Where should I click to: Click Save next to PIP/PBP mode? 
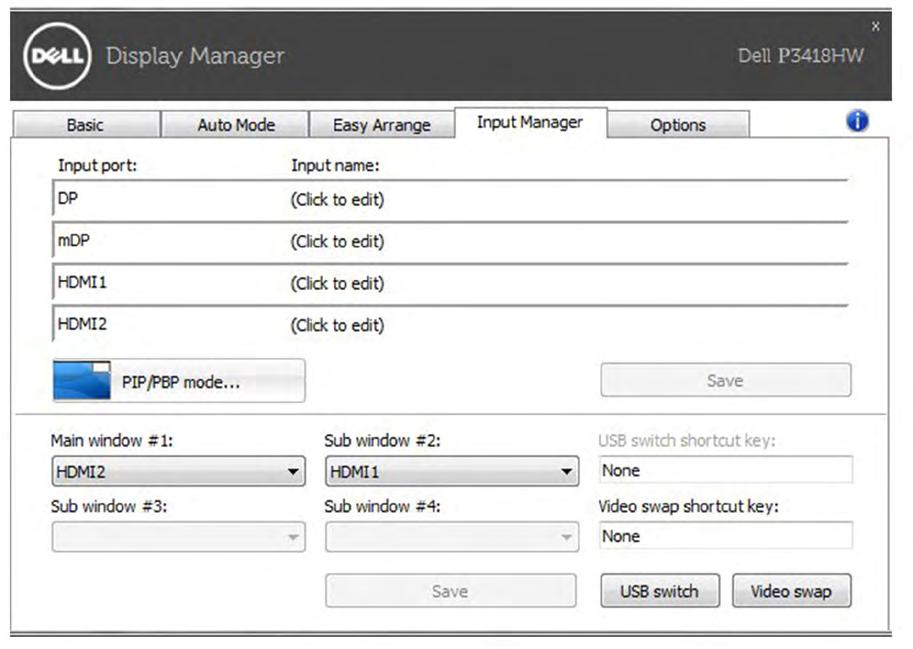coord(726,380)
